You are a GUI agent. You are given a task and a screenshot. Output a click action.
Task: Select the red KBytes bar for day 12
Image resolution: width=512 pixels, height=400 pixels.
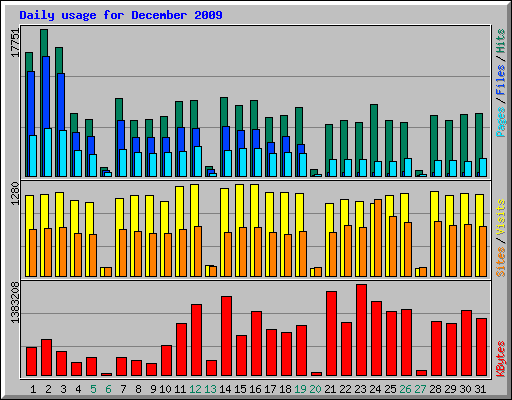pos(196,340)
